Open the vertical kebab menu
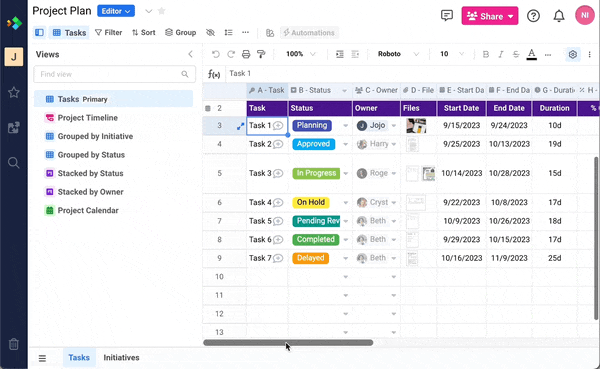600x369 pixels. pos(590,54)
